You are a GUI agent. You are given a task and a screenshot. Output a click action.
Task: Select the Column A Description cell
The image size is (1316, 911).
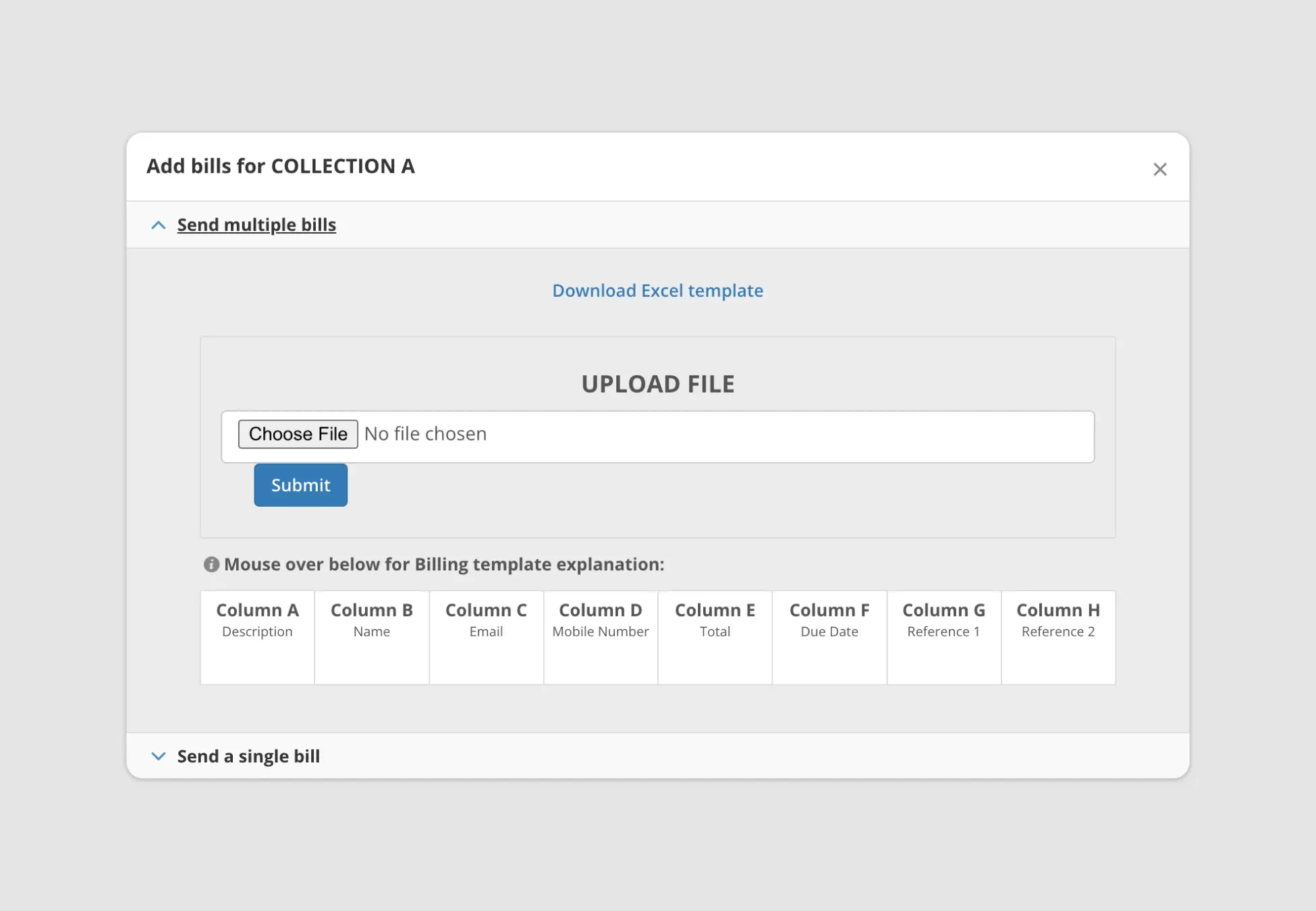pyautogui.click(x=257, y=638)
